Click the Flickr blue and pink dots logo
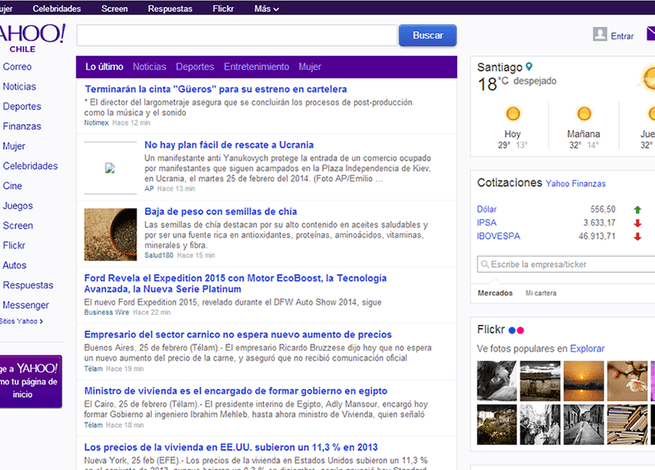Viewport: 655px width, 470px height. click(516, 330)
